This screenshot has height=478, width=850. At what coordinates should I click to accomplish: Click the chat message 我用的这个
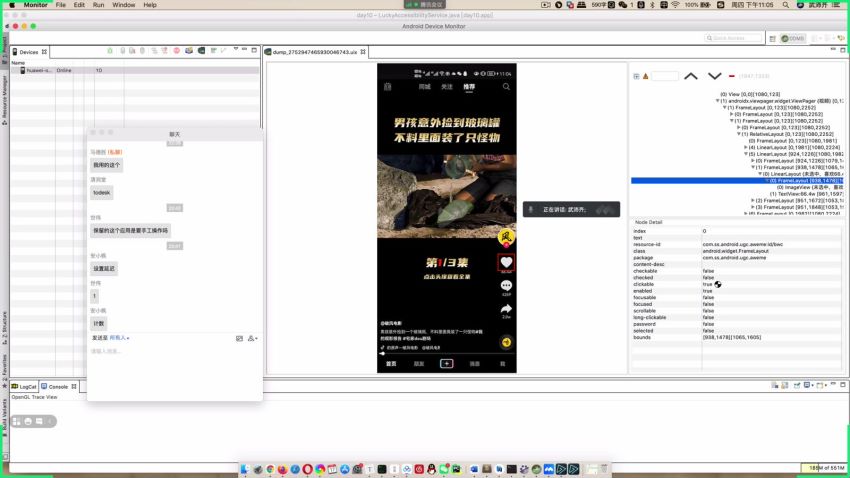point(106,165)
